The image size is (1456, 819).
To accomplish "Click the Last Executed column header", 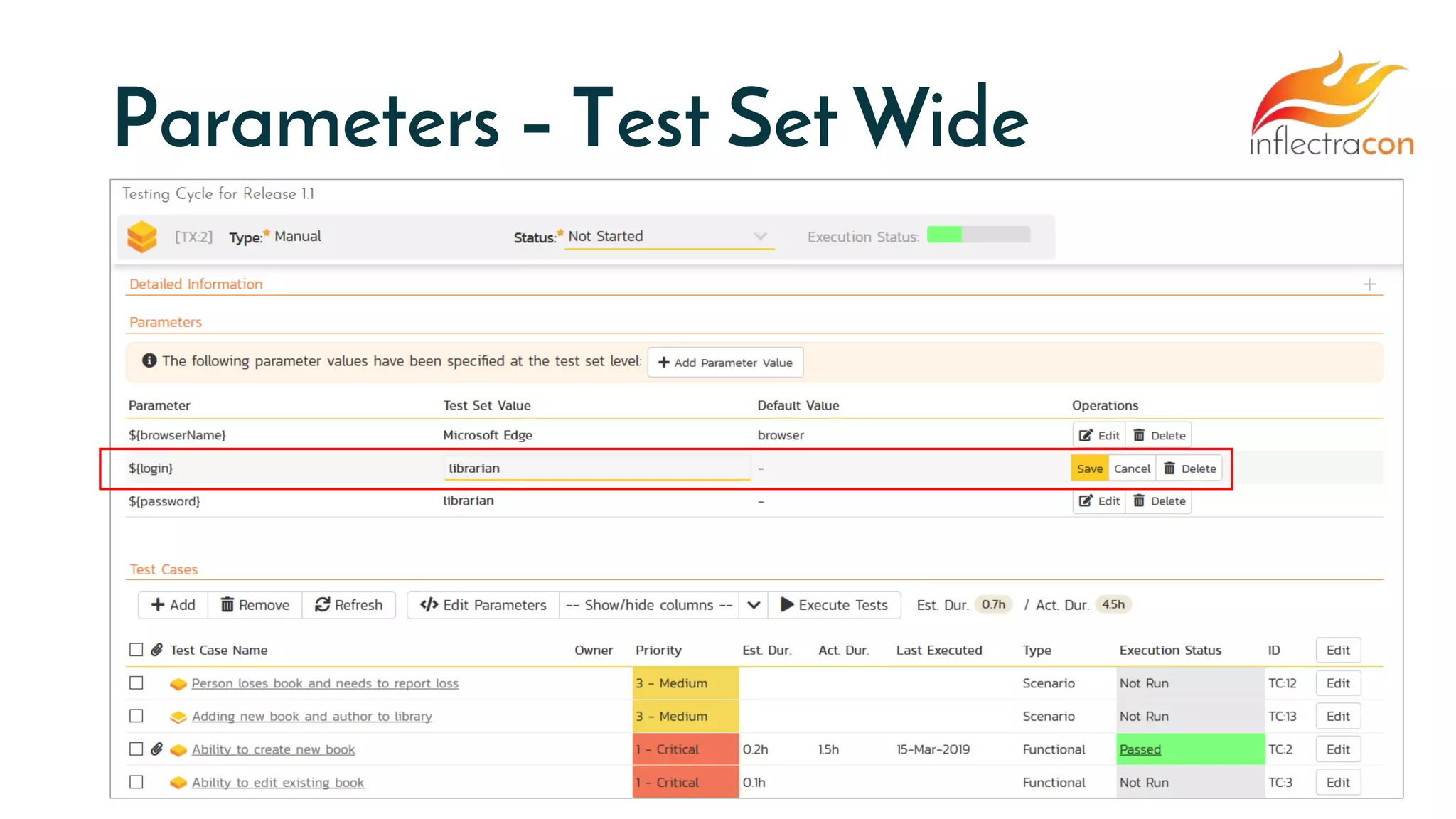I will [939, 650].
